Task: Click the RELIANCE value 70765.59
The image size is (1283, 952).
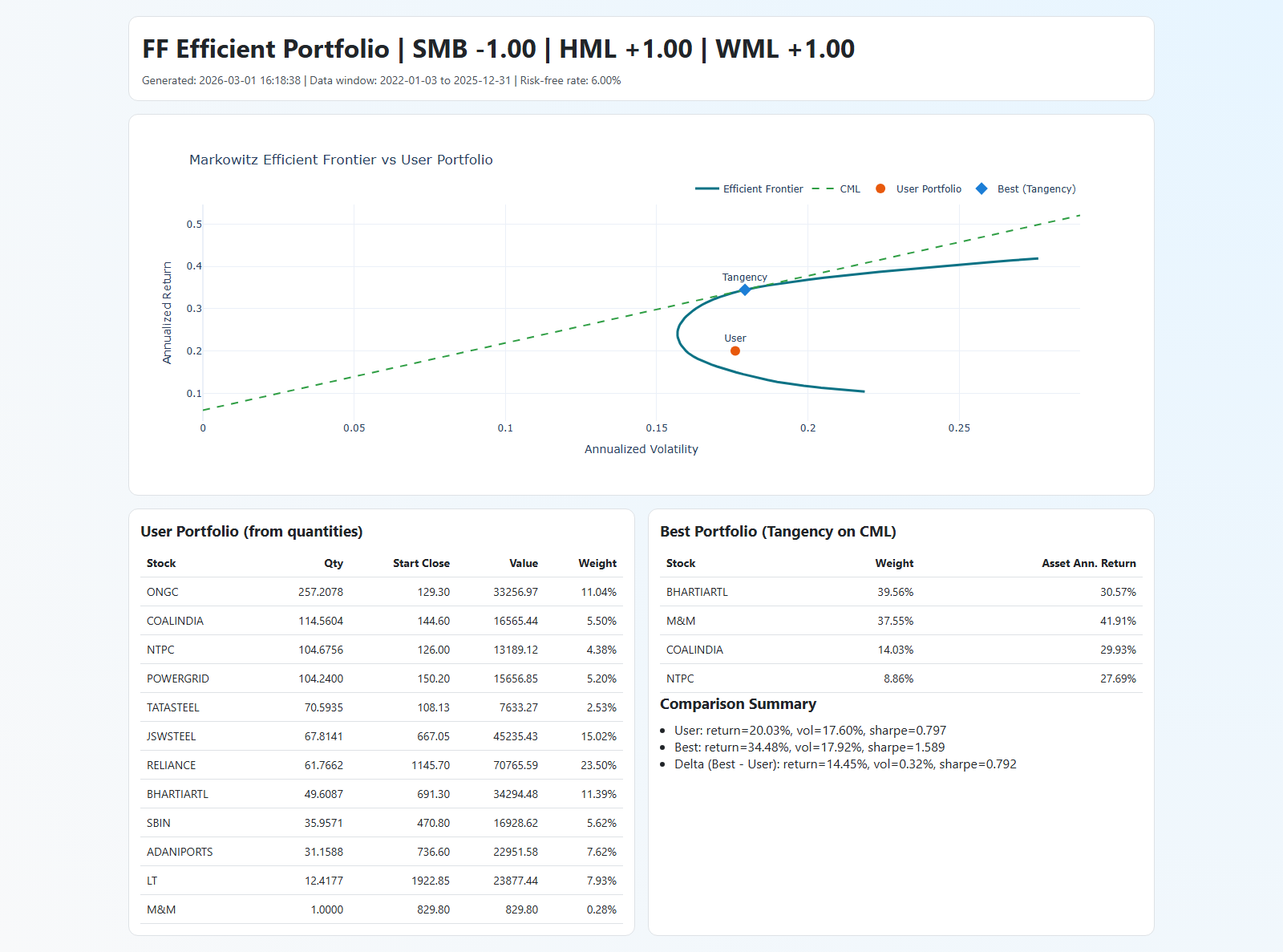Action: coord(516,765)
